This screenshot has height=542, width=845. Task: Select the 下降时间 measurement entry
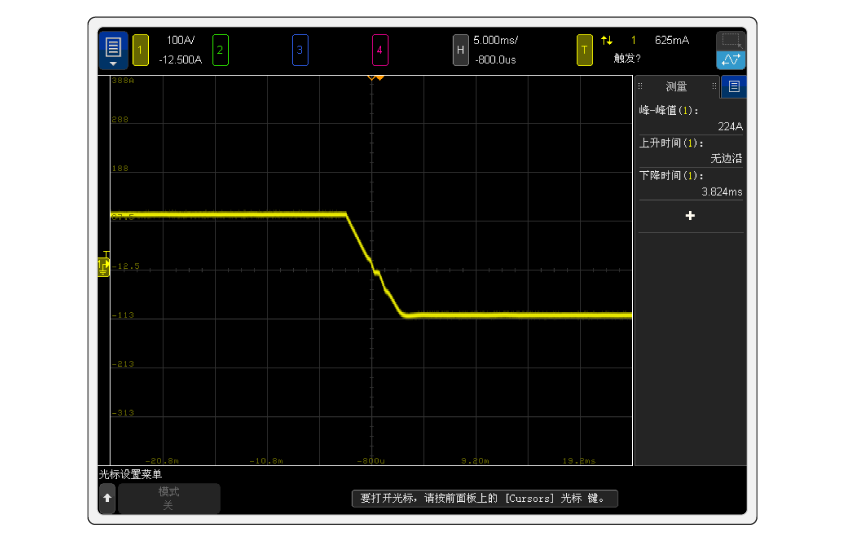click(x=690, y=183)
